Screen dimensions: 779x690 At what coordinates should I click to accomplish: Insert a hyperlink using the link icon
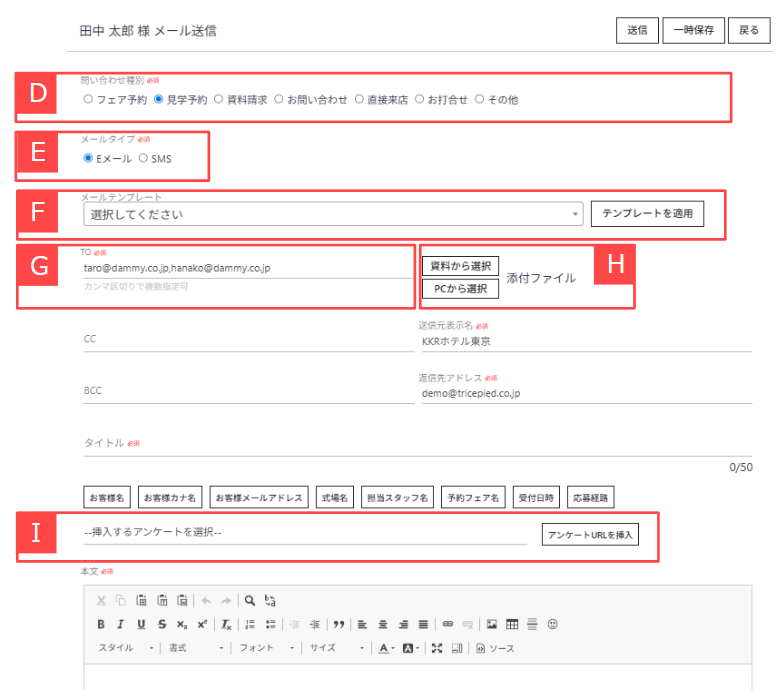(x=448, y=624)
